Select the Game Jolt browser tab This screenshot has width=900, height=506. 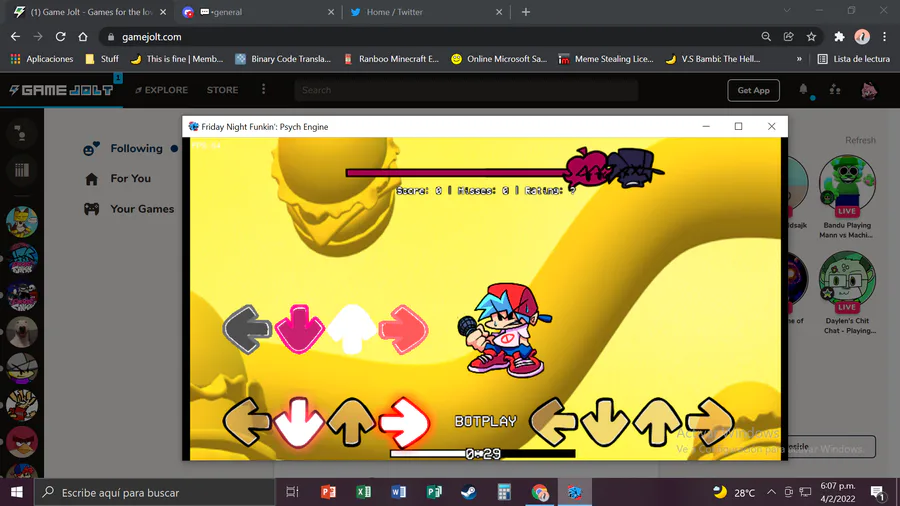click(90, 12)
